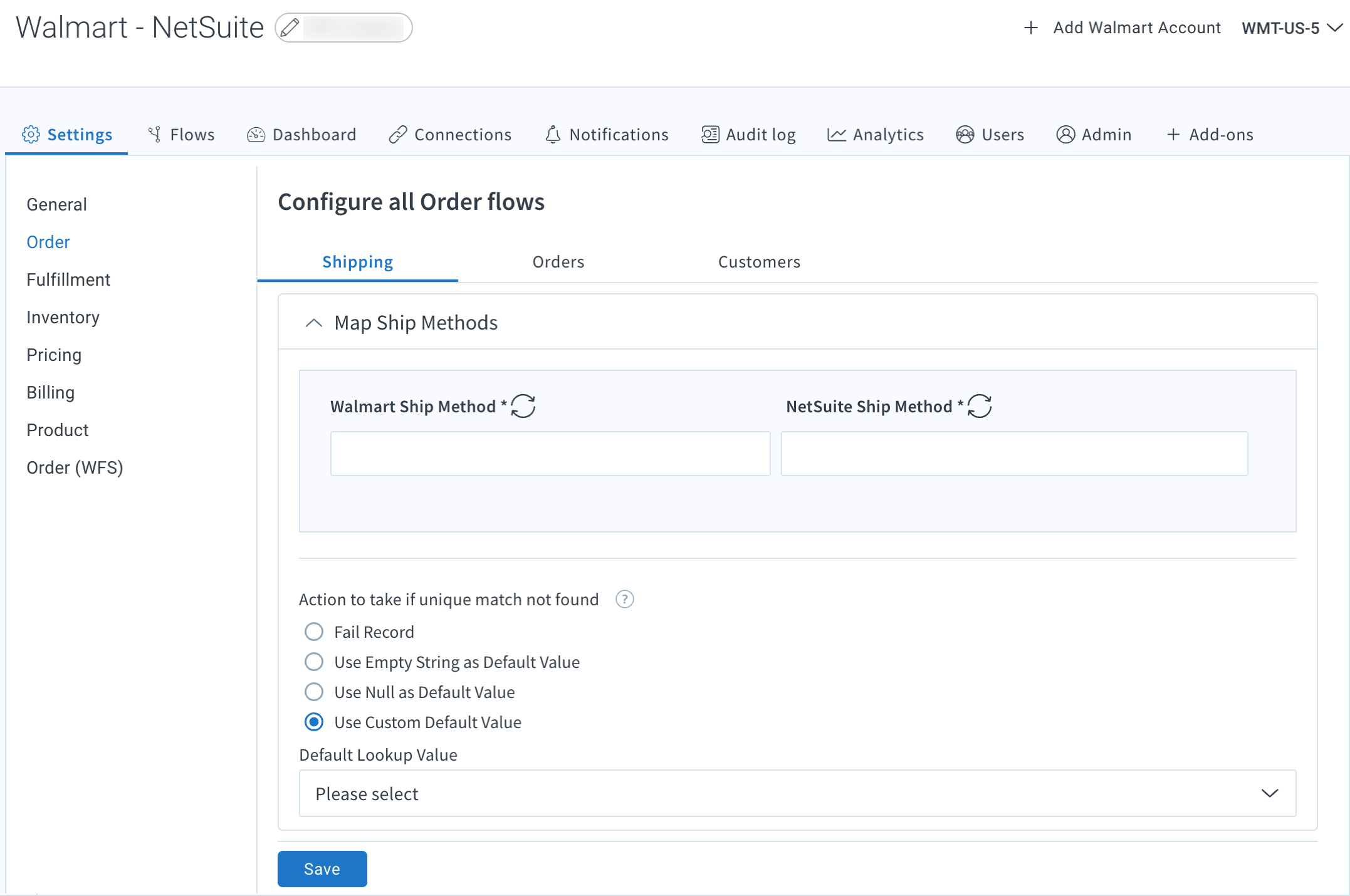Click the Connections link icon
1350x896 pixels.
click(x=398, y=135)
